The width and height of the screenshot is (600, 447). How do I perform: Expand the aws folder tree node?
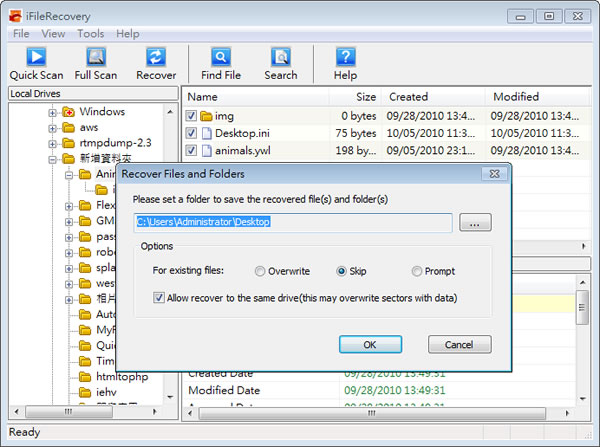click(53, 128)
